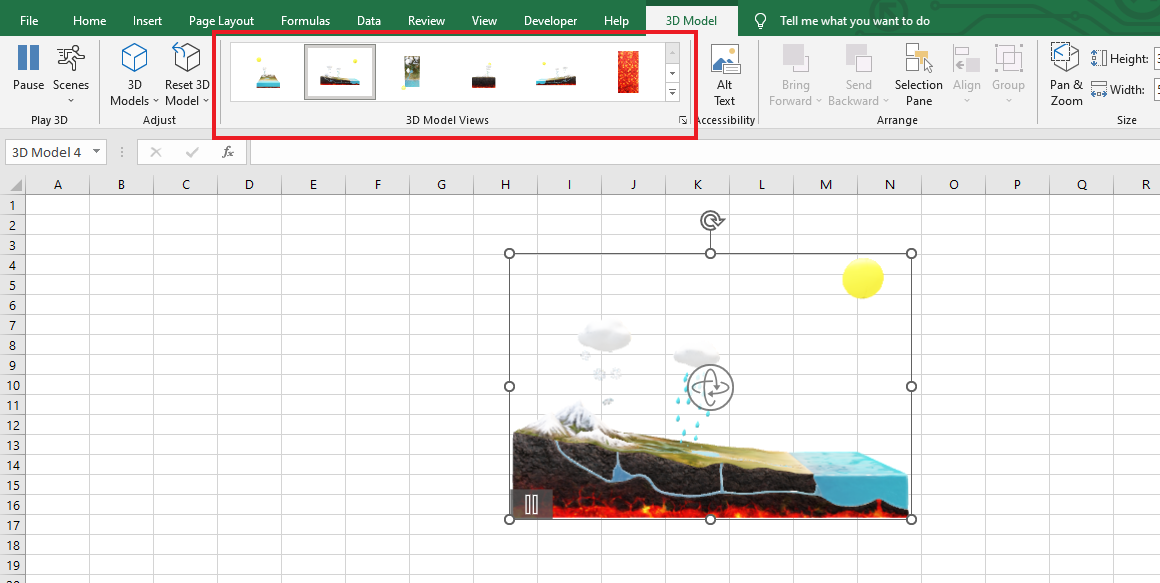The width and height of the screenshot is (1160, 583).
Task: Click the pause overlay on the 3D model
Action: (531, 505)
